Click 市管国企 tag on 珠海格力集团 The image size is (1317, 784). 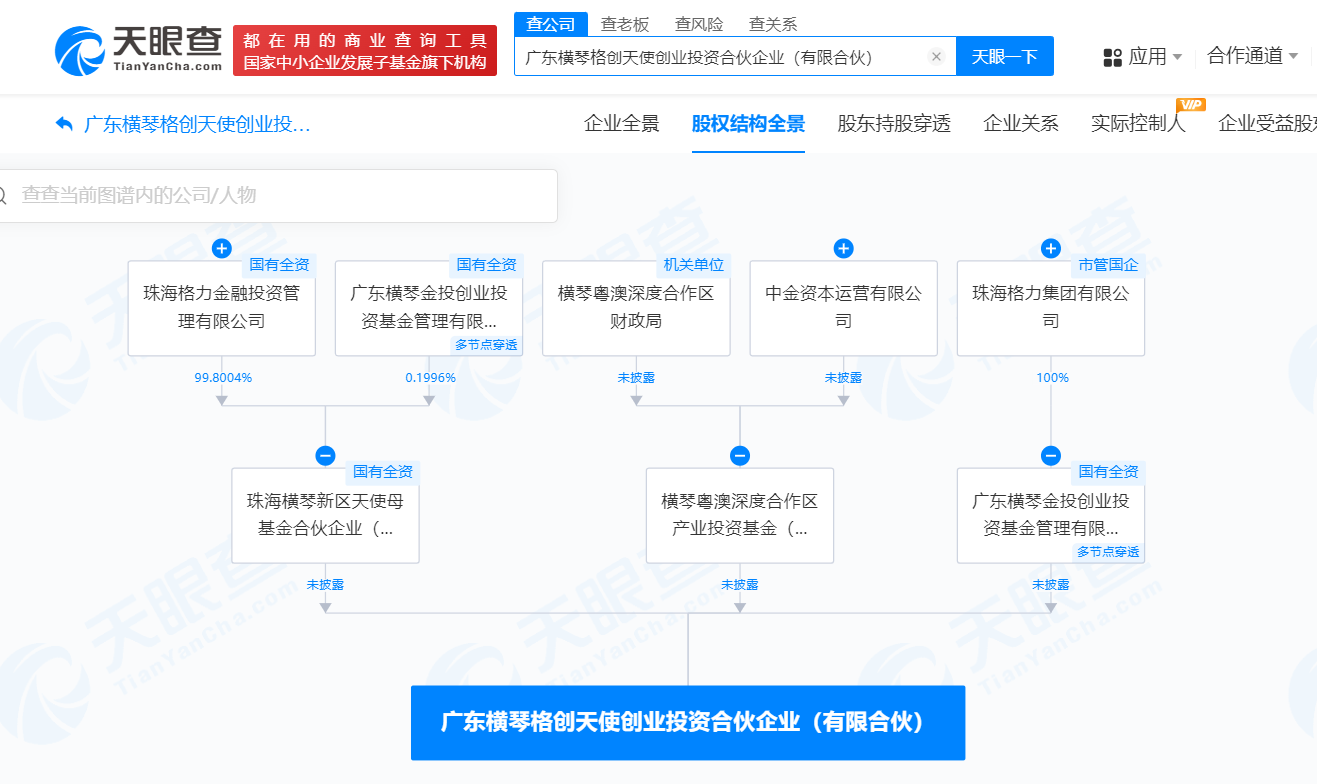pyautogui.click(x=1108, y=265)
